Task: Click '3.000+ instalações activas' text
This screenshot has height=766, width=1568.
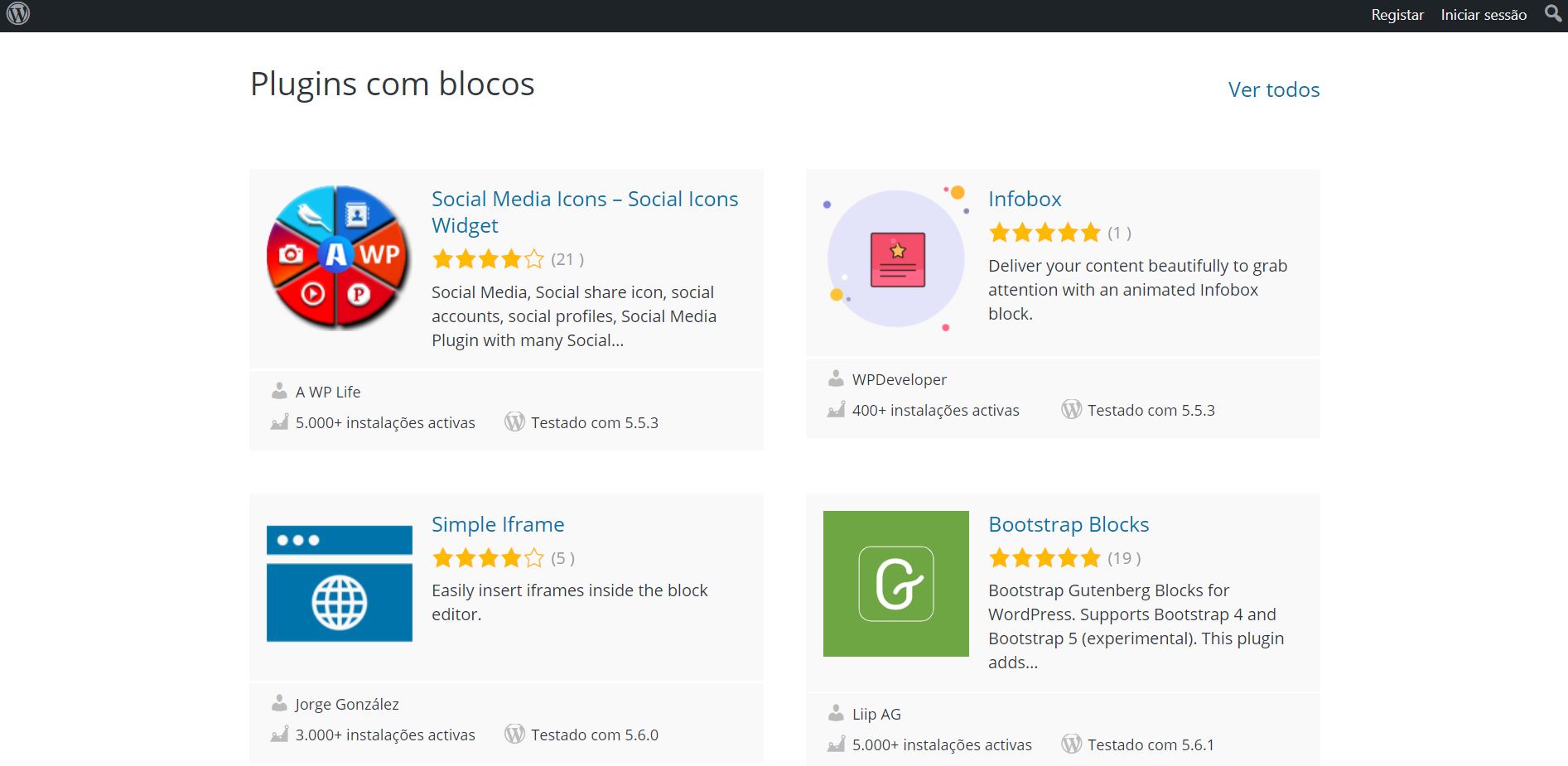Action: (385, 735)
